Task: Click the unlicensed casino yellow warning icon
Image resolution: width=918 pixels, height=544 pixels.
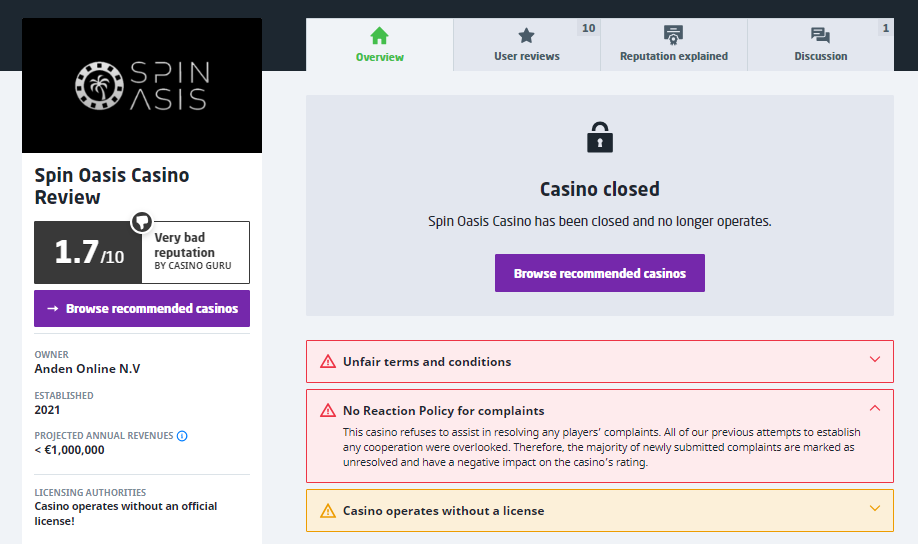Action: pos(327,511)
